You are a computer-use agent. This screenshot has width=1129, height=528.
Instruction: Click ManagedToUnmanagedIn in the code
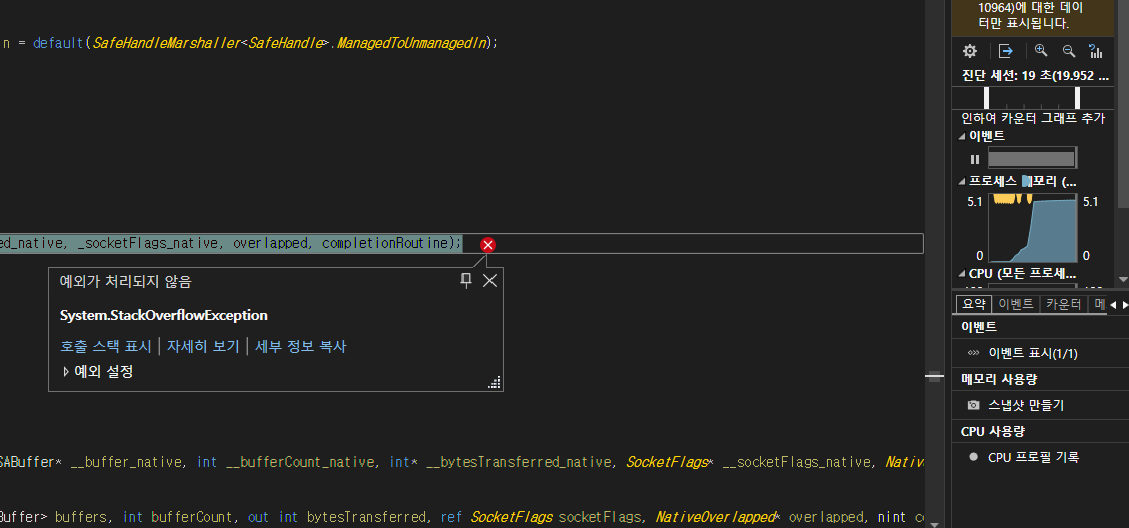pos(411,43)
